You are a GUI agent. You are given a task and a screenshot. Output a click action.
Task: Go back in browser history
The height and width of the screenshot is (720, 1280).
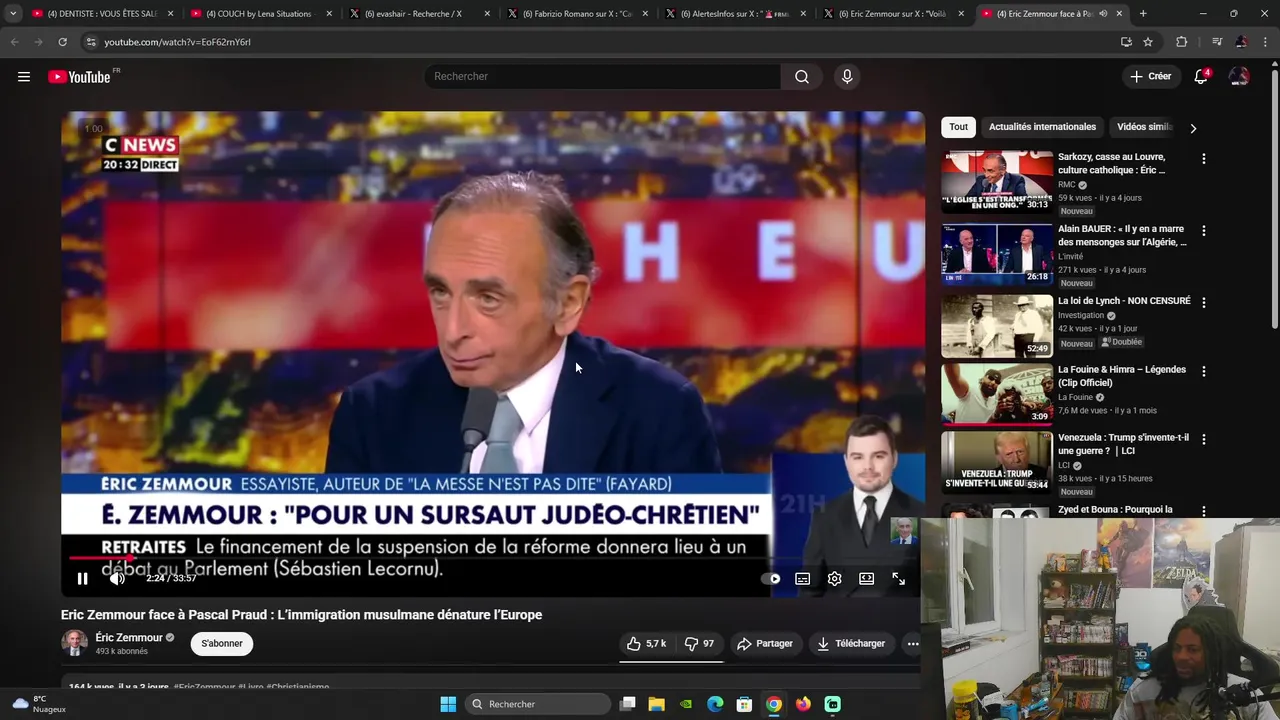point(14,42)
